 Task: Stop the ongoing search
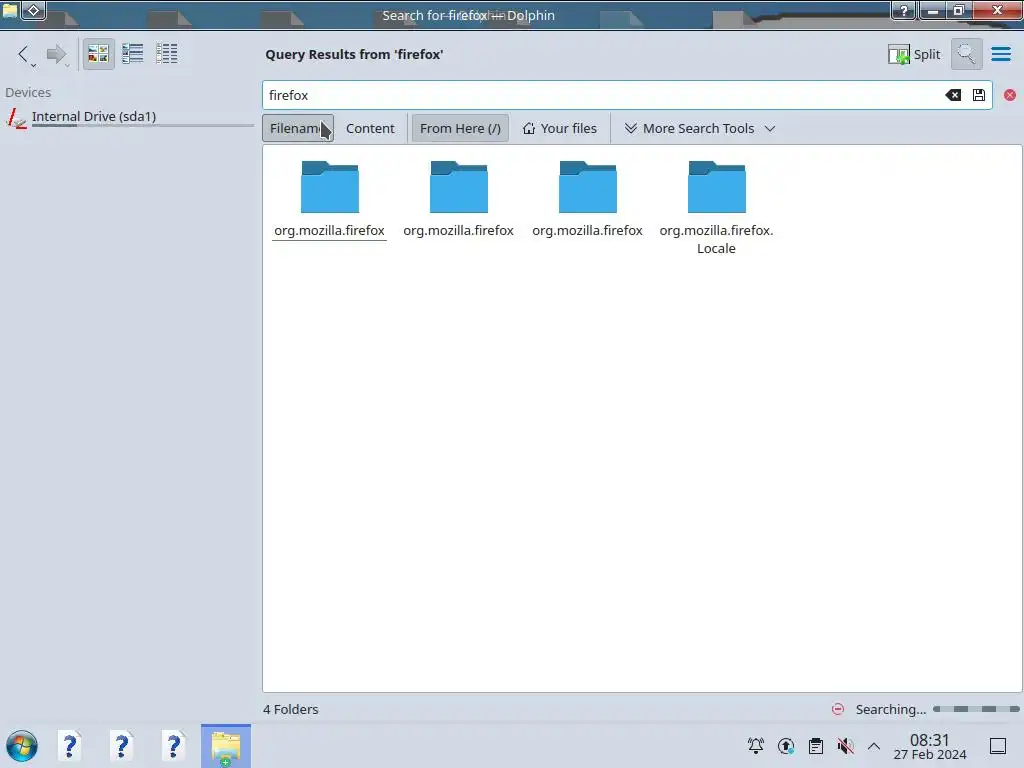click(838, 709)
